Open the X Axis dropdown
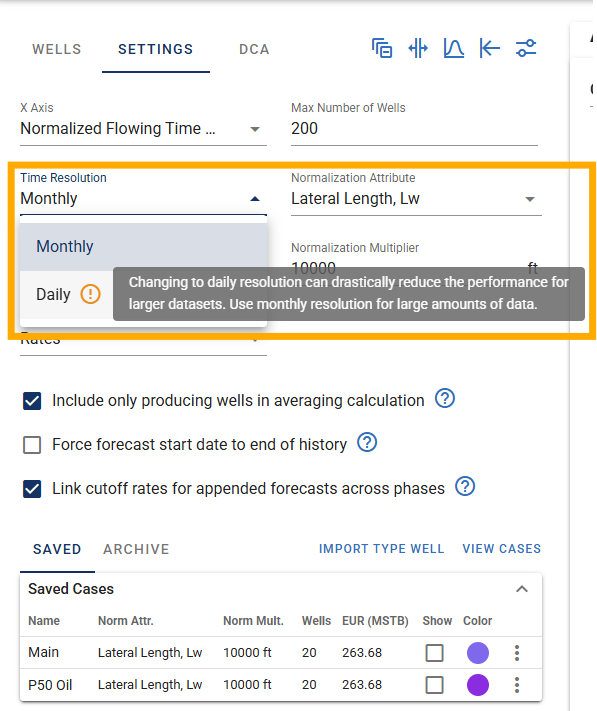Viewport: 597px width, 711px height. click(x=143, y=129)
